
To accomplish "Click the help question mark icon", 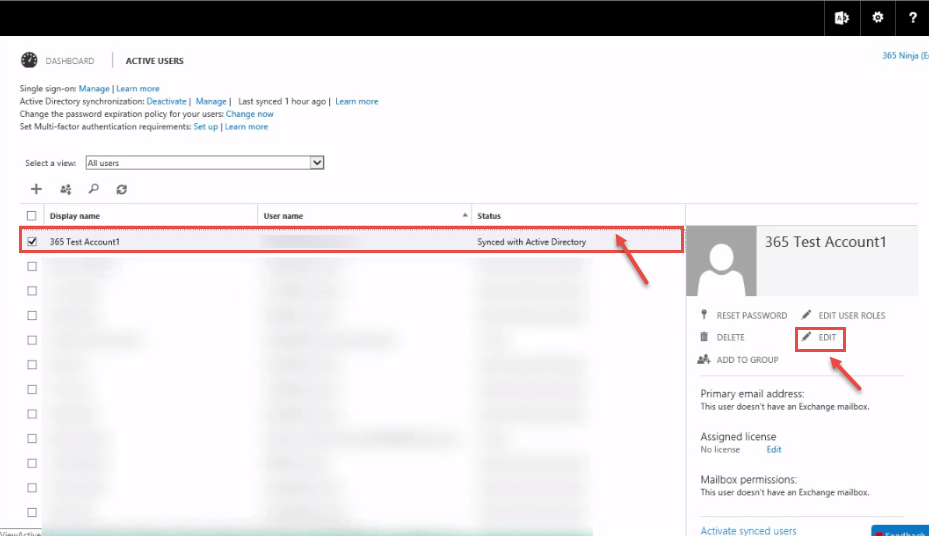I will click(913, 18).
